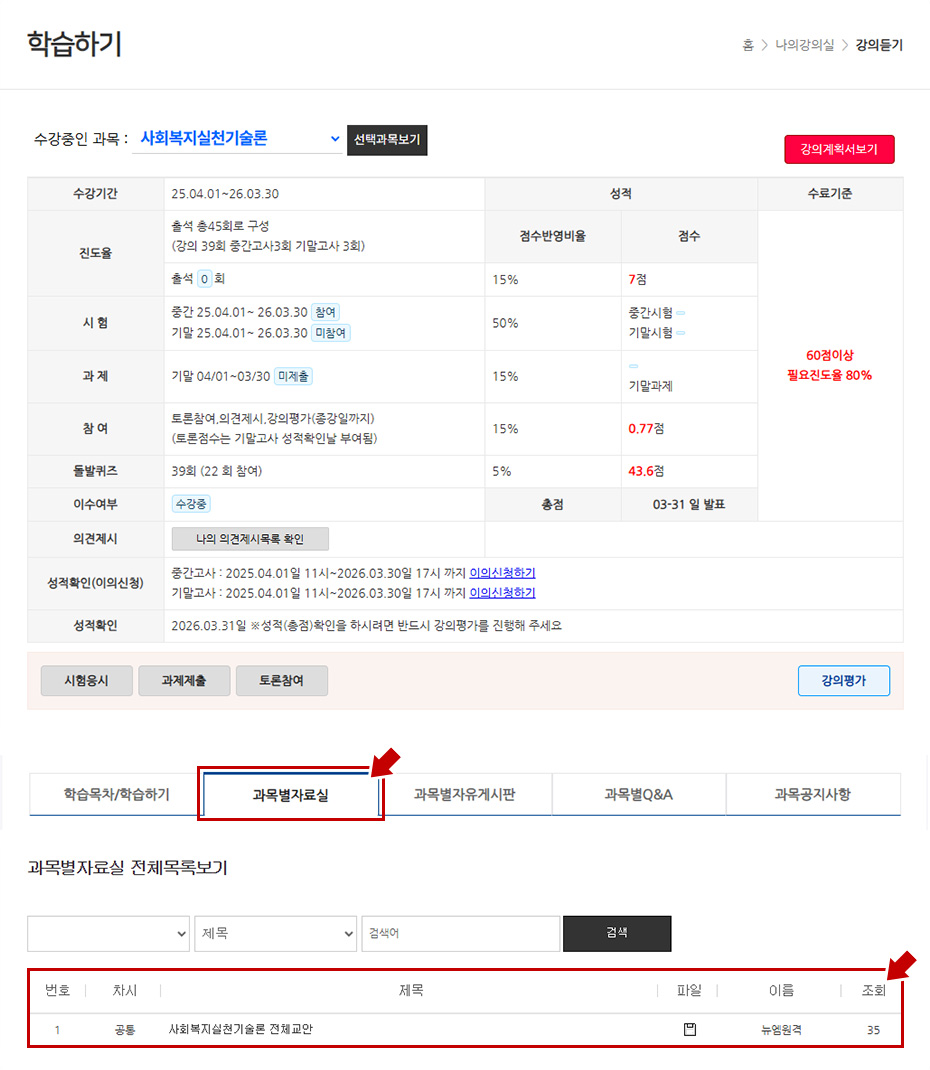This screenshot has height=1070, width=930.
Task: Open the 제목 search-type dropdown
Action: tap(275, 933)
